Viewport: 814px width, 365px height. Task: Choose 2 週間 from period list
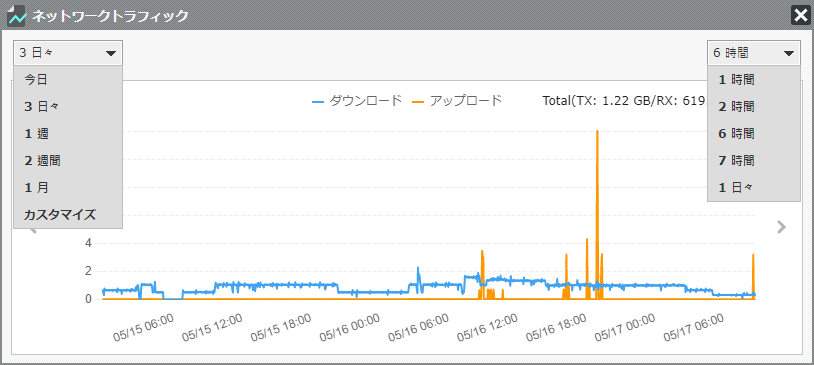pyautogui.click(x=68, y=161)
